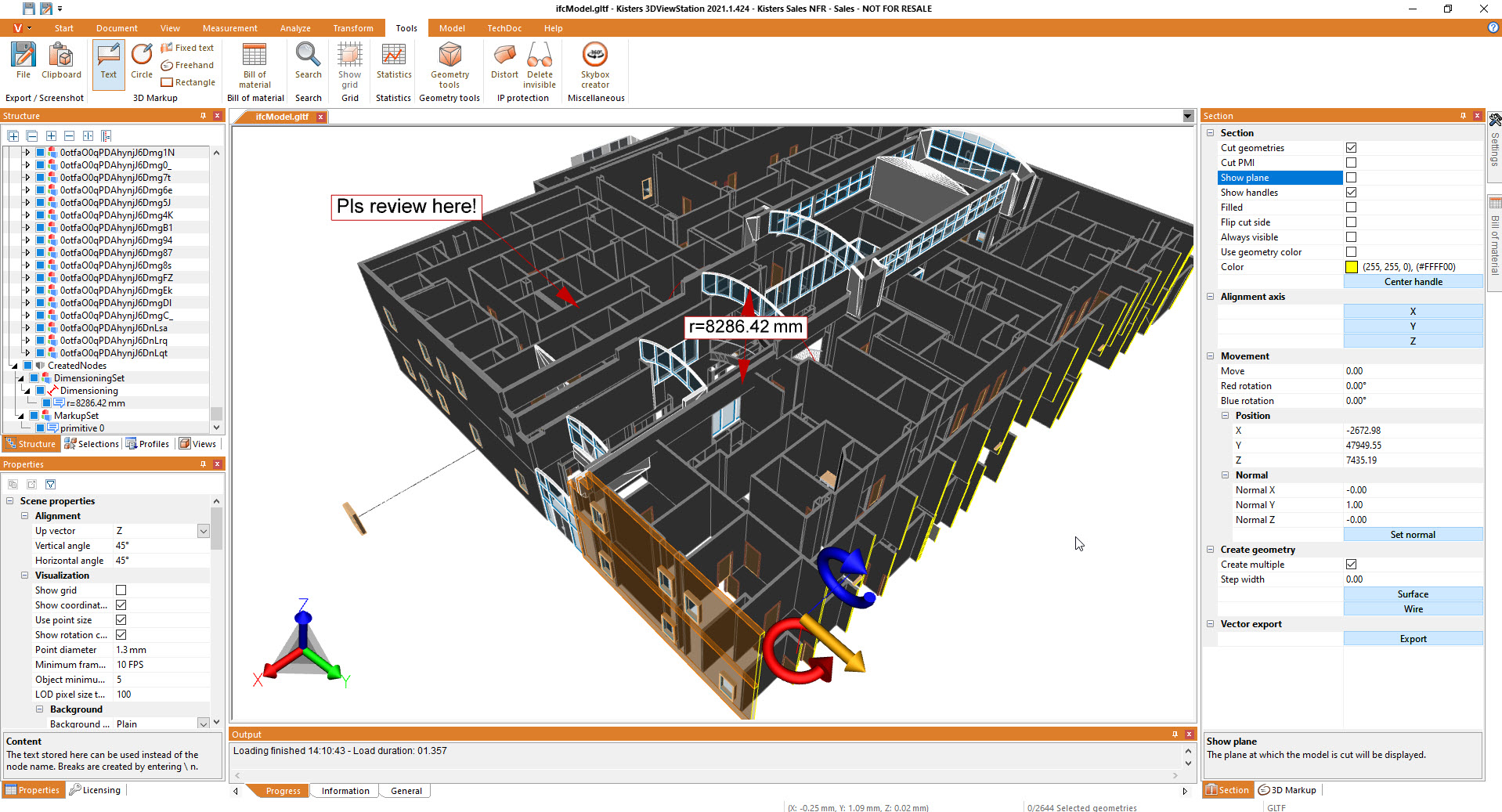Screen dimensions: 1502x812
Task: Click the filter icon in Properties toolbar
Action: click(x=50, y=484)
